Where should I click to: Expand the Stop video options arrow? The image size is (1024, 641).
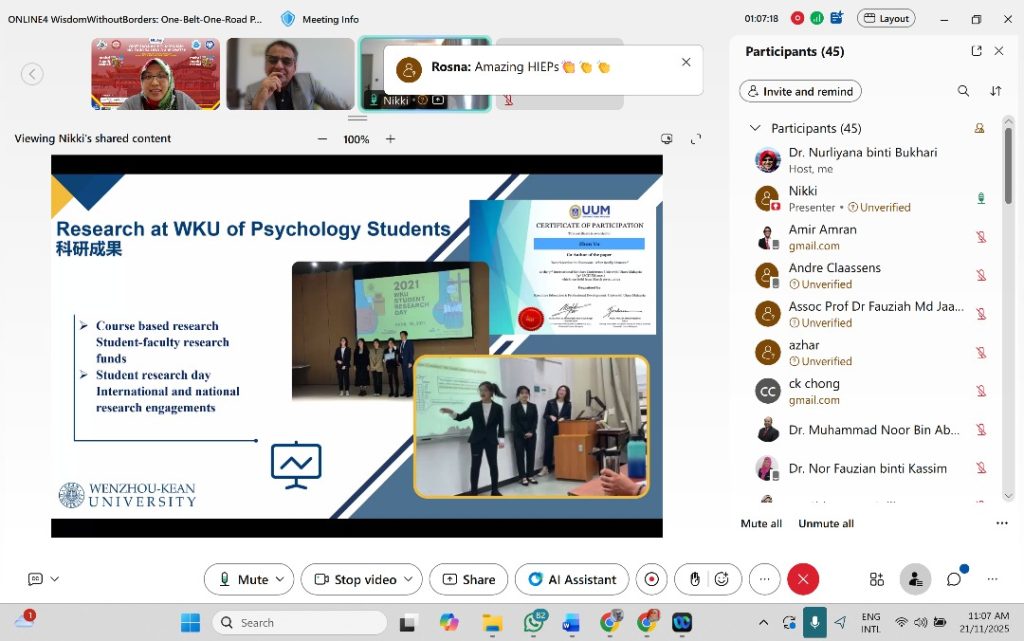(408, 579)
